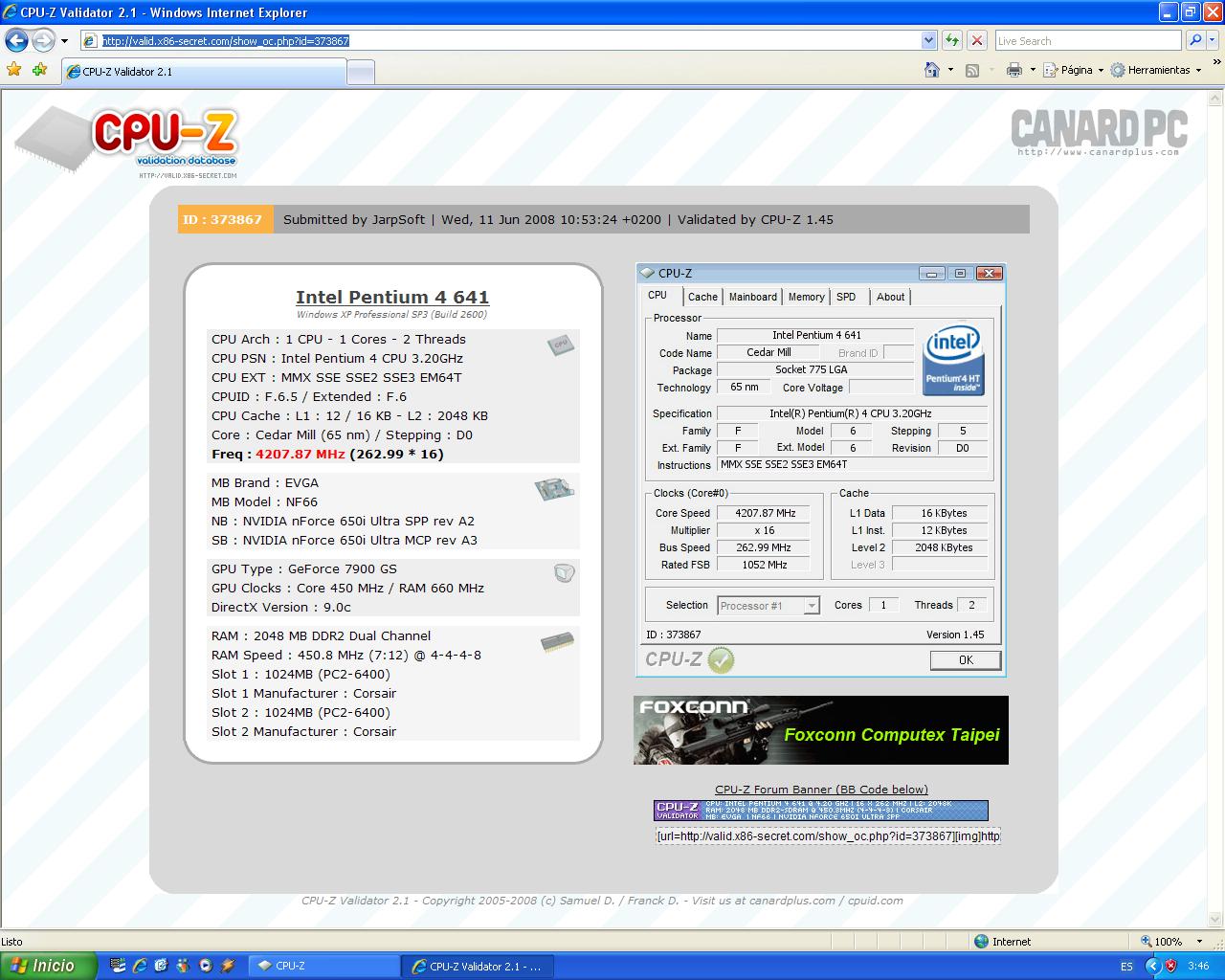Viewport: 1225px width, 980px height.
Task: Click the GPU icon beside GPU Type
Action: tap(565, 573)
